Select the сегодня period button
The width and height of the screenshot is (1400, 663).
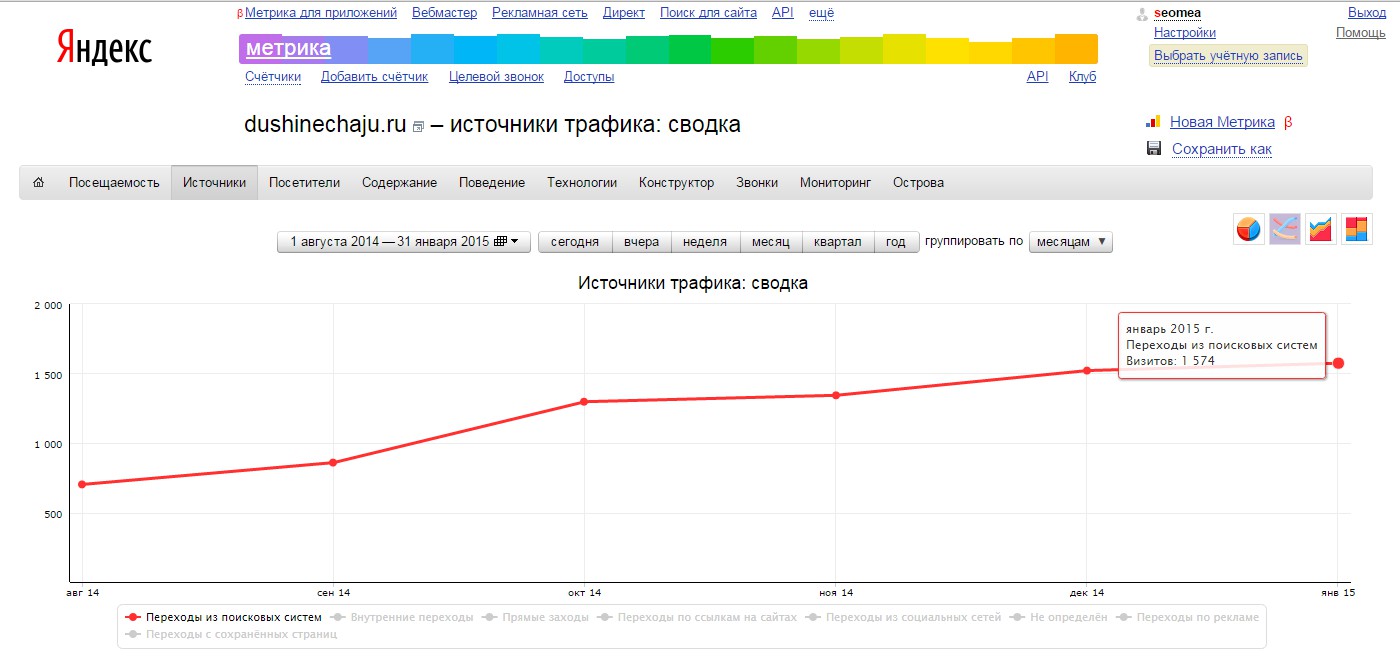(x=575, y=242)
